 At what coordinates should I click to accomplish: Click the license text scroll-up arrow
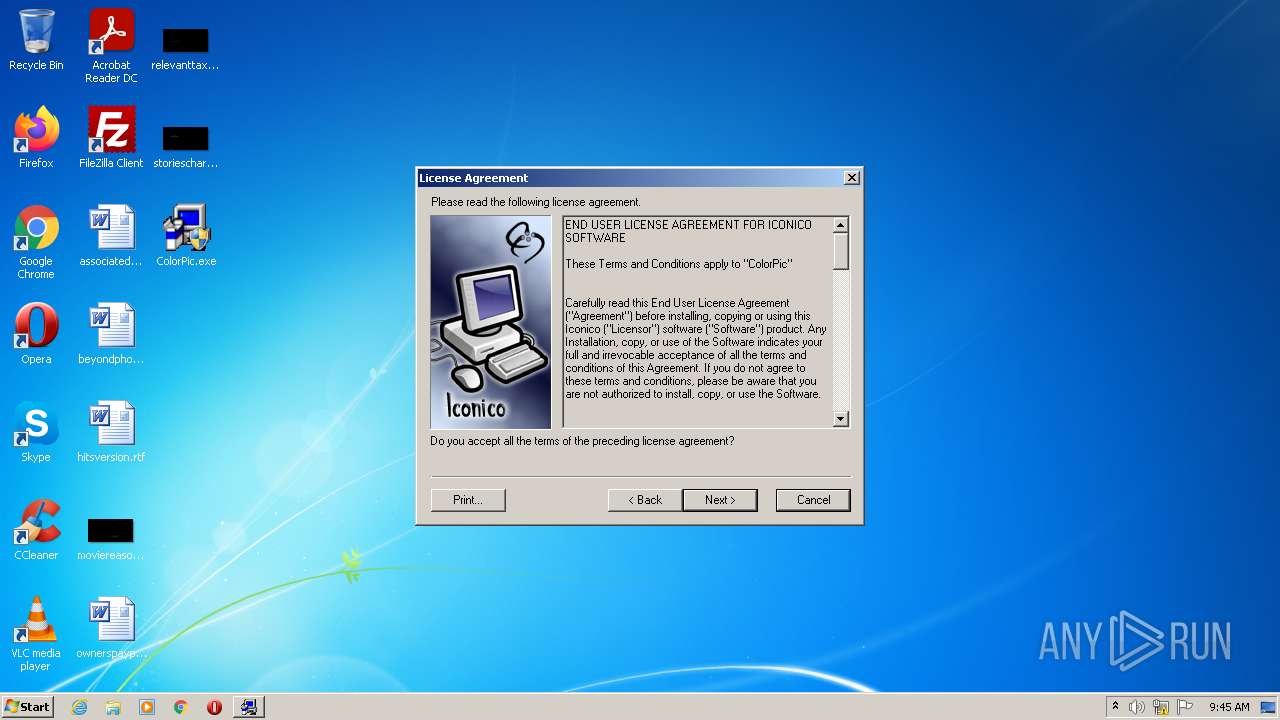(841, 225)
